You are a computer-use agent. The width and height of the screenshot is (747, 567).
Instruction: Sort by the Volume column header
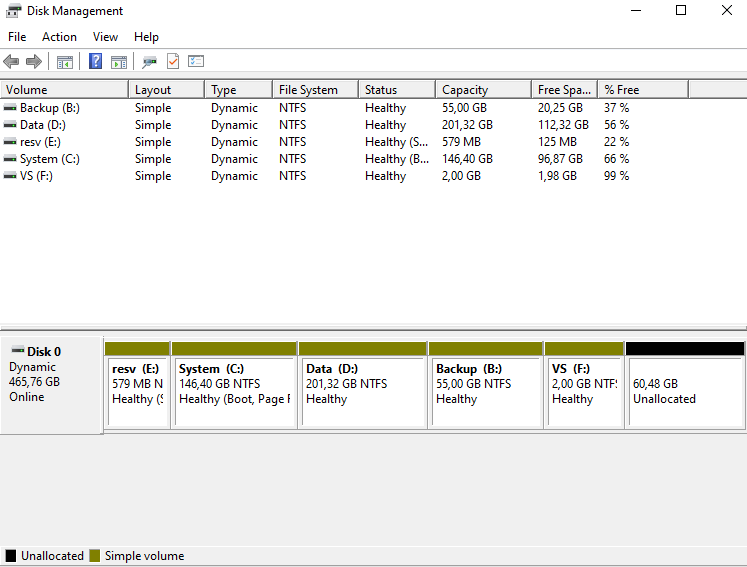coord(64,90)
